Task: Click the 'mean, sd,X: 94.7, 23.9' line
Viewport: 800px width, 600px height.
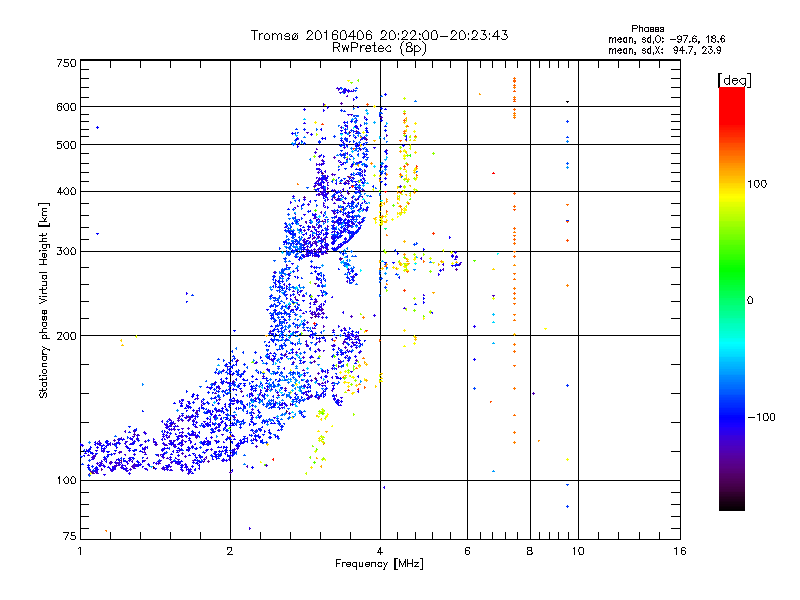Action: [x=664, y=51]
